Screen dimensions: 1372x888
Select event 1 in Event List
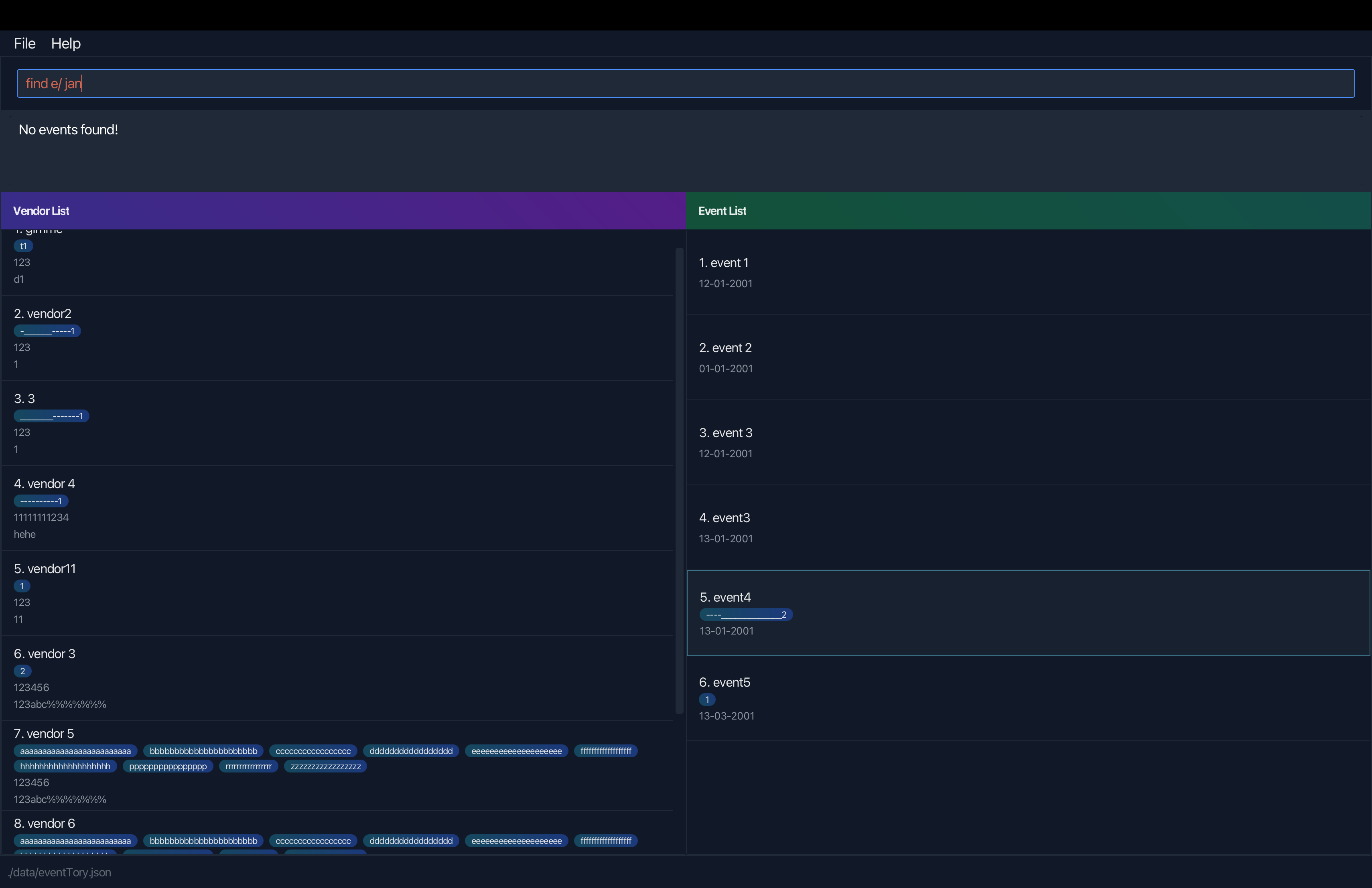point(1028,272)
